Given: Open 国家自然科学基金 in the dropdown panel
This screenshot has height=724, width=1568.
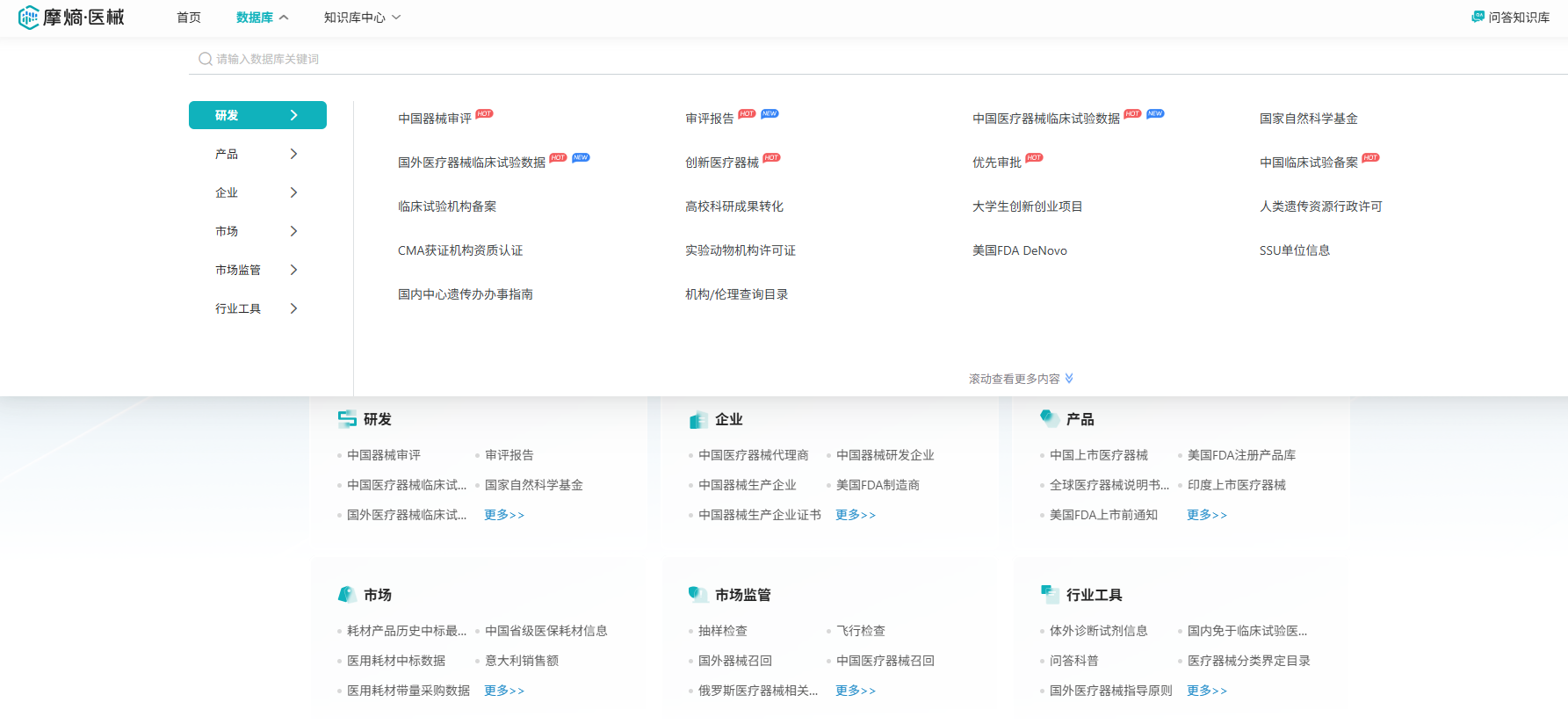Looking at the screenshot, I should (x=1309, y=119).
